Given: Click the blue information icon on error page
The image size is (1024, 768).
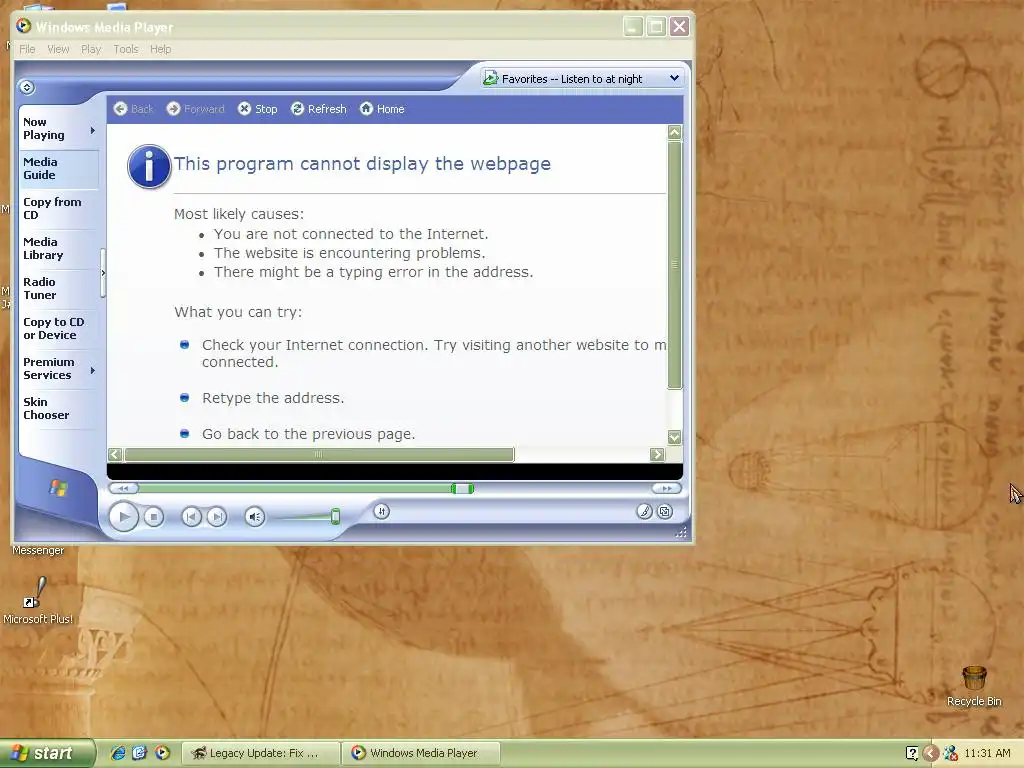Looking at the screenshot, I should (149, 167).
